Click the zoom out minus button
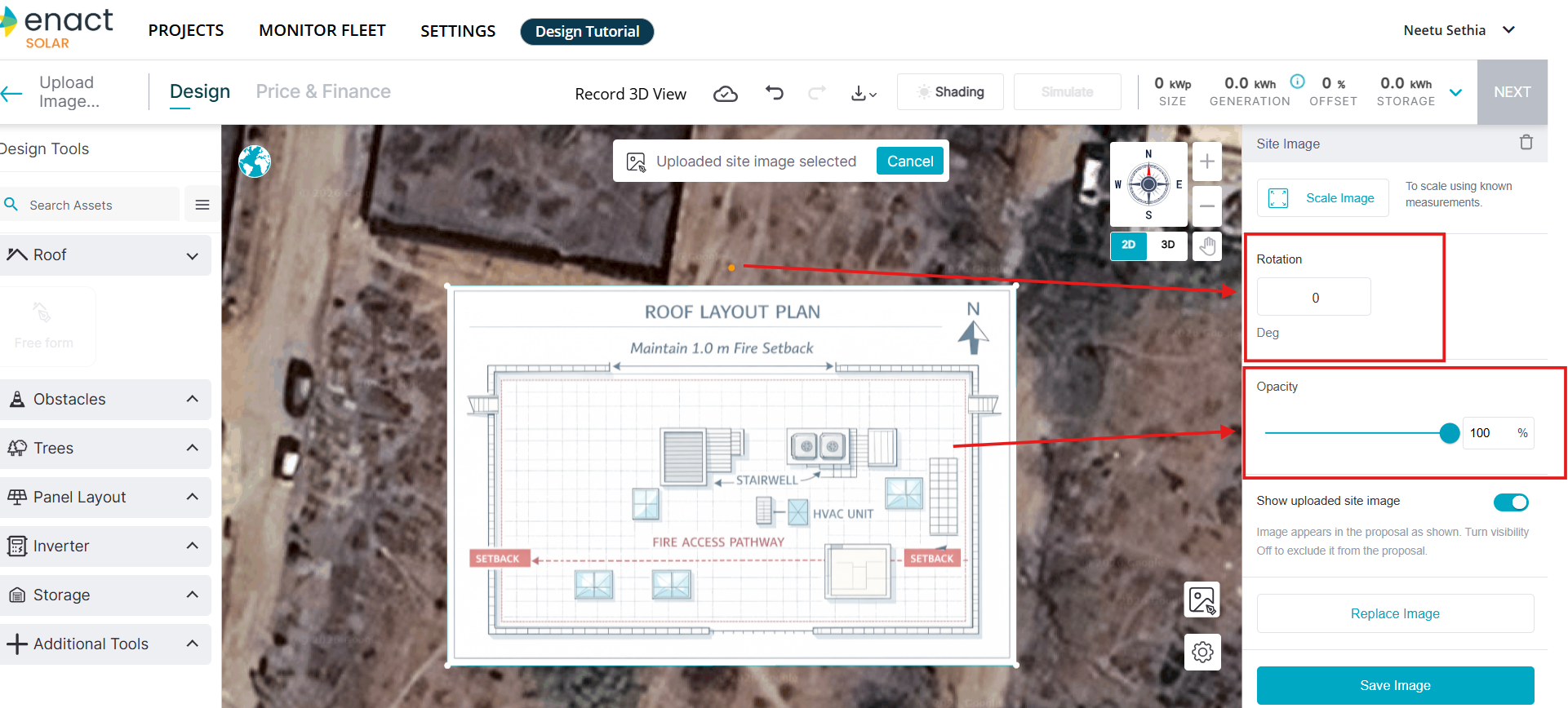Screen dimensions: 1568x708 coord(1206,206)
